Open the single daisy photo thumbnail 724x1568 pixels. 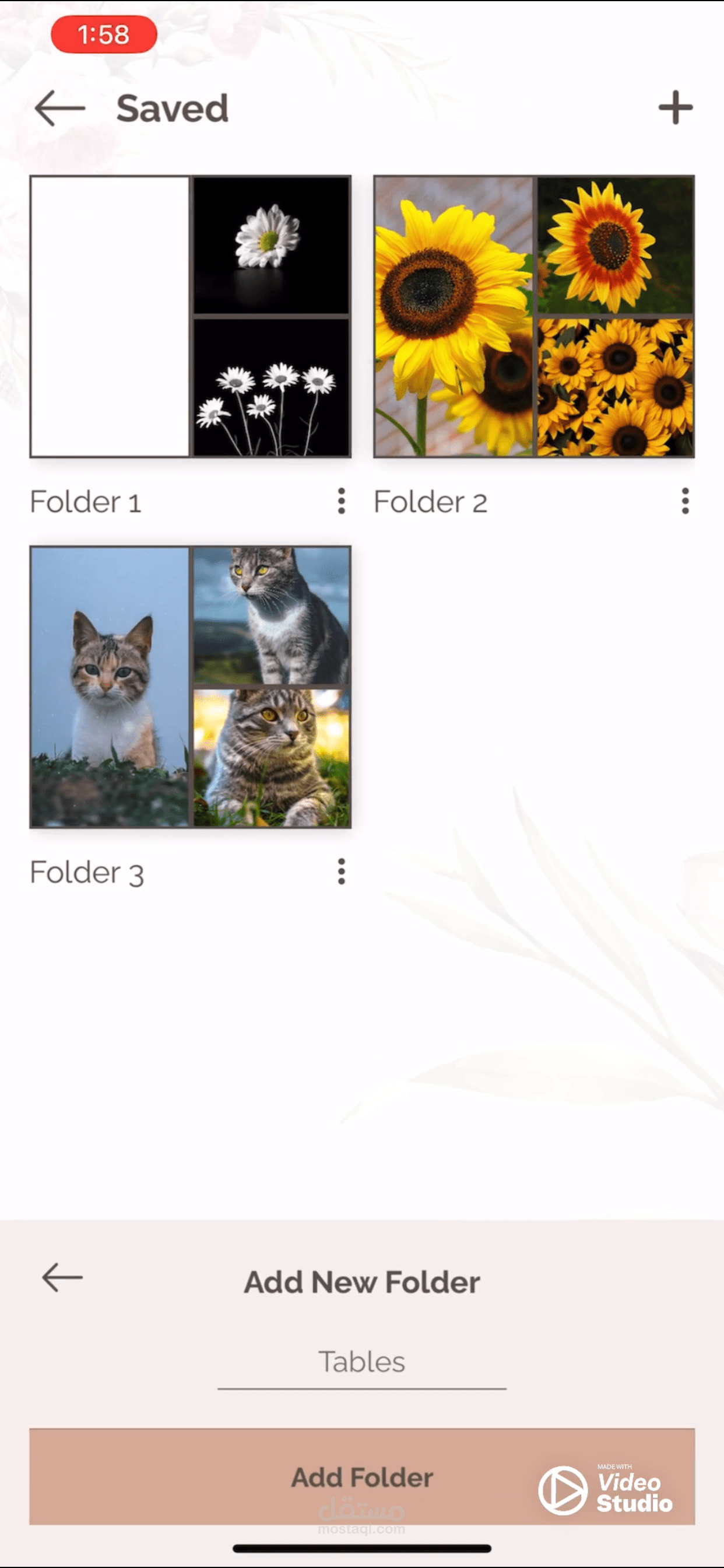(270, 244)
